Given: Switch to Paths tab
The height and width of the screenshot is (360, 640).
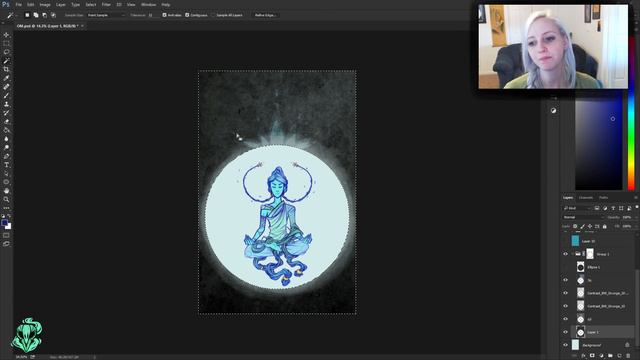Looking at the screenshot, I should [603, 198].
